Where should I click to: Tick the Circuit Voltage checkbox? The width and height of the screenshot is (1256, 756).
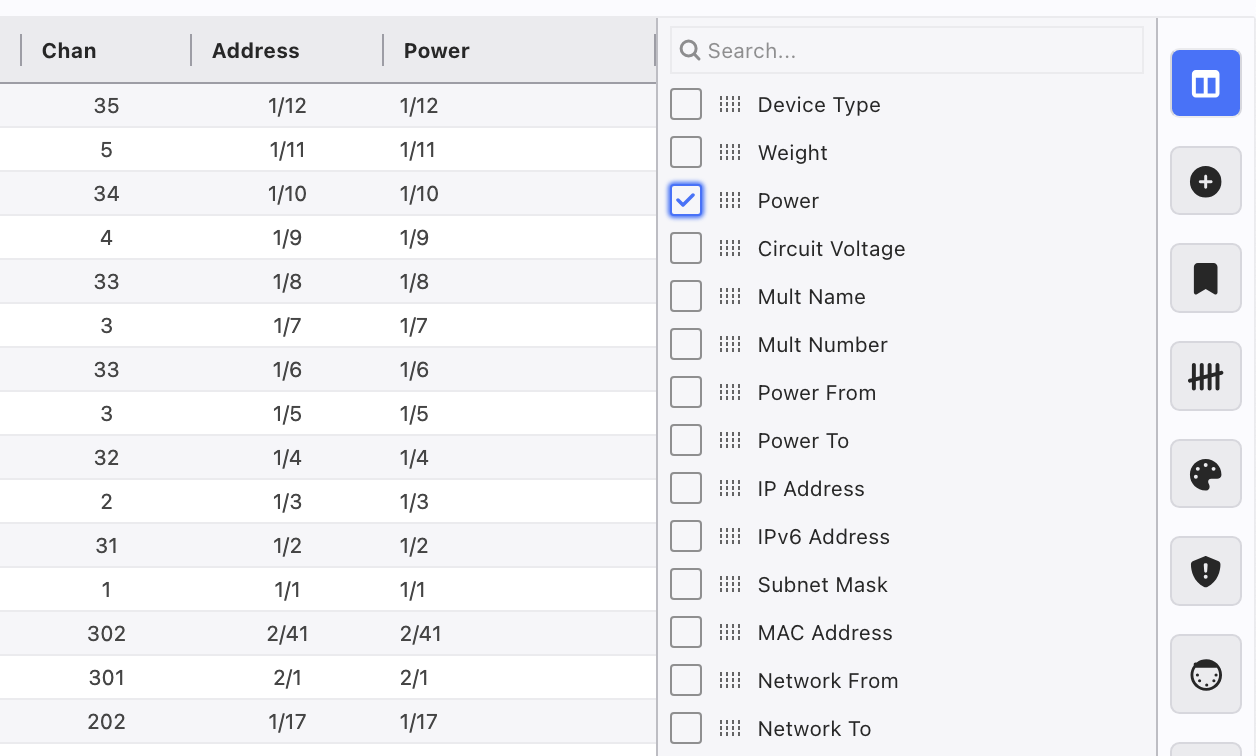[x=686, y=249]
